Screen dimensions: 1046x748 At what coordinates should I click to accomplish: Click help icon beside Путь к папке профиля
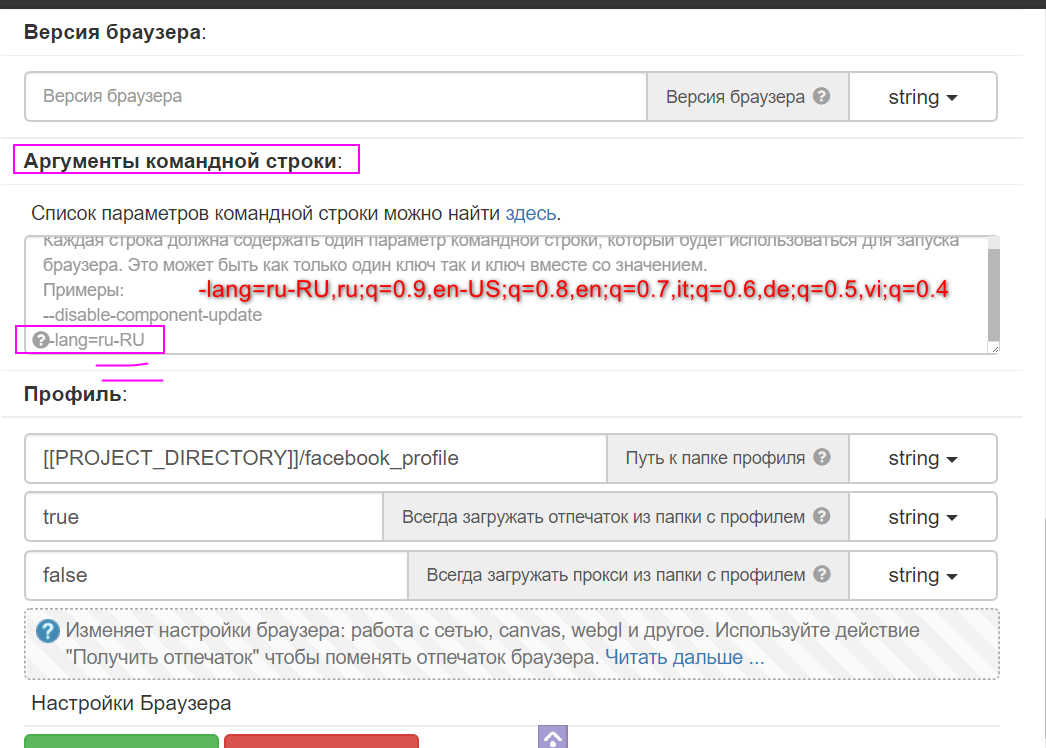point(822,458)
